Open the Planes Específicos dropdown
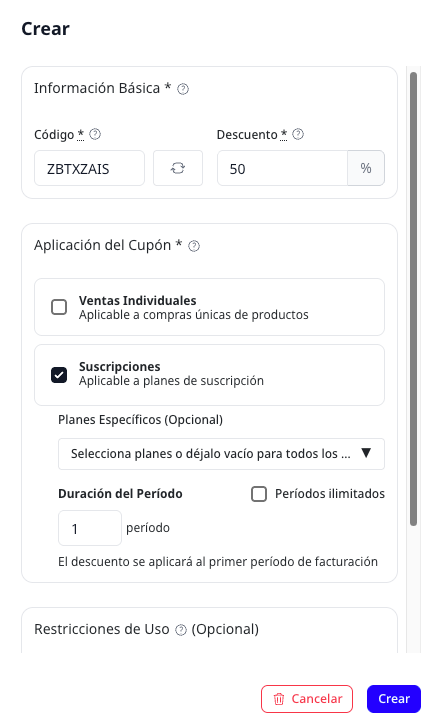The image size is (442, 725). click(x=221, y=454)
